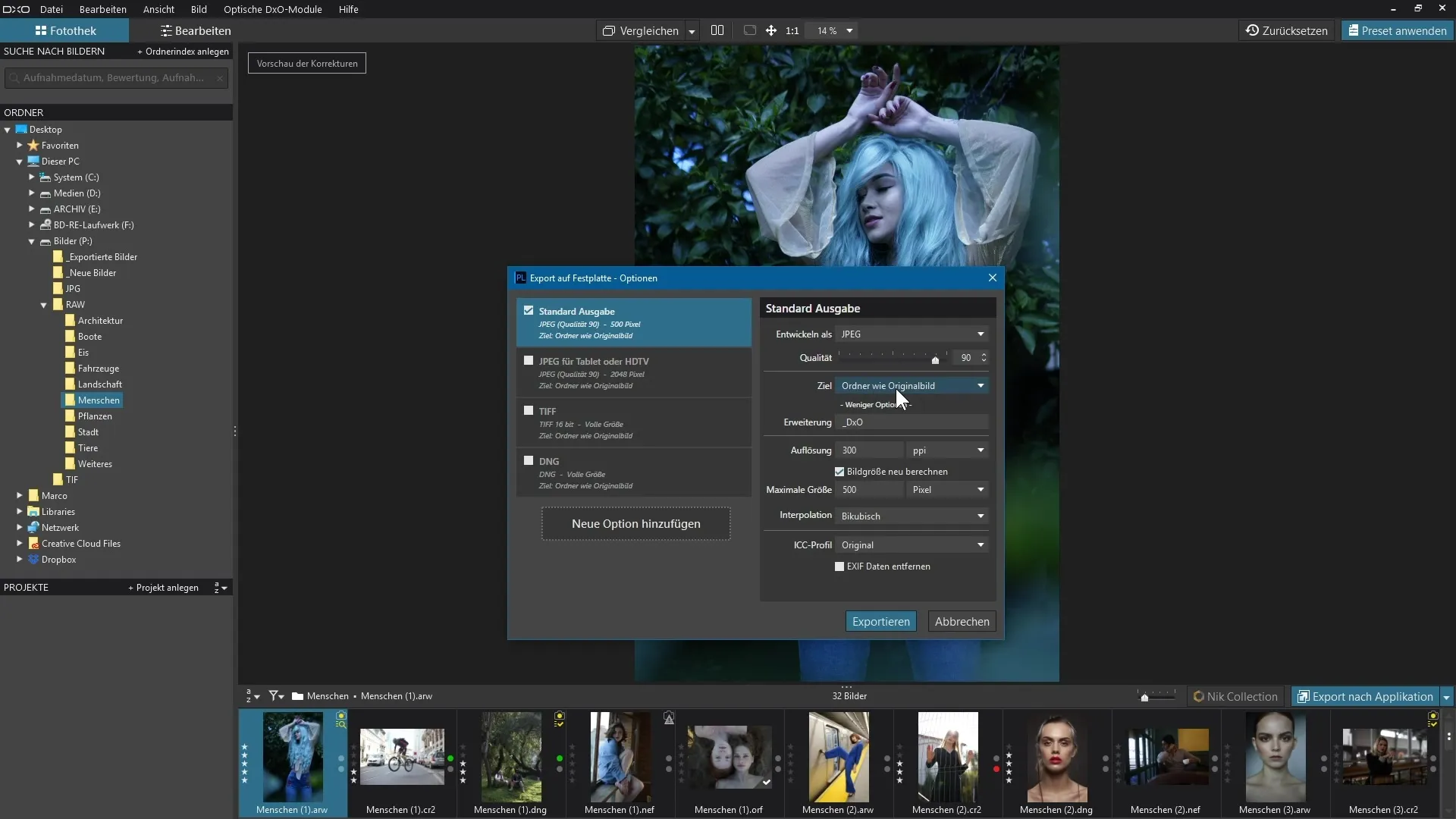
Task: Adjust the thumbnail size slider
Action: pyautogui.click(x=1144, y=697)
